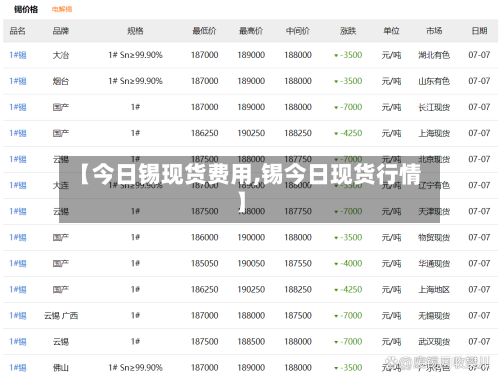Select the 湖北有色 market cell
Image resolution: width=500 pixels, height=380 pixels.
(x=434, y=55)
